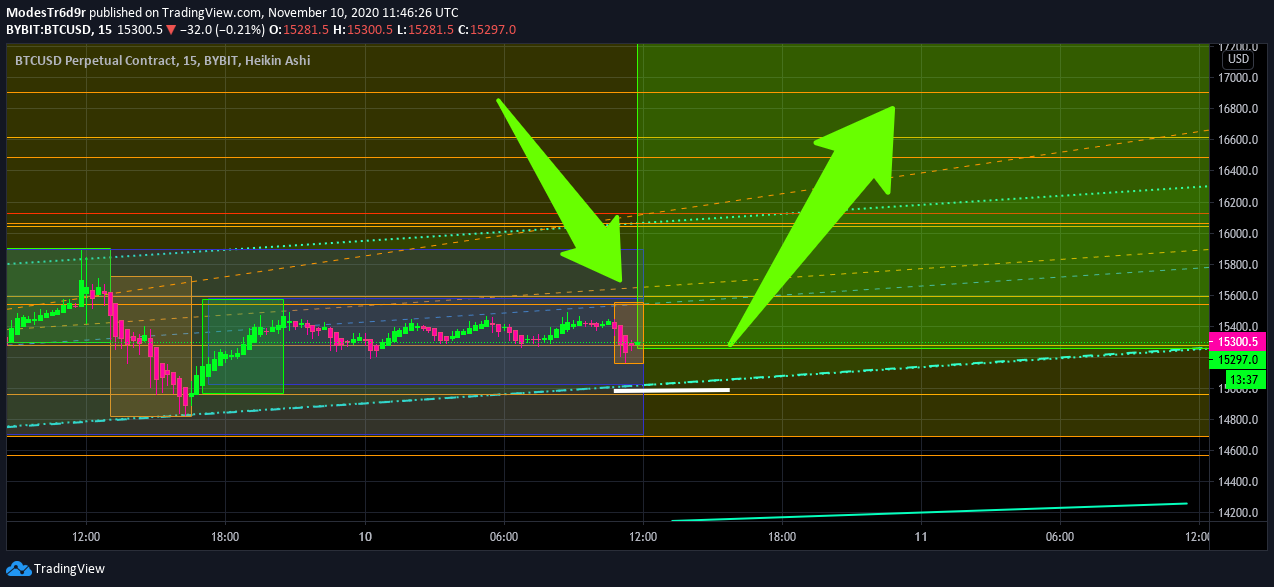Image resolution: width=1274 pixels, height=587 pixels.
Task: Click the 16400.0 price axis label
Action: 1237,171
